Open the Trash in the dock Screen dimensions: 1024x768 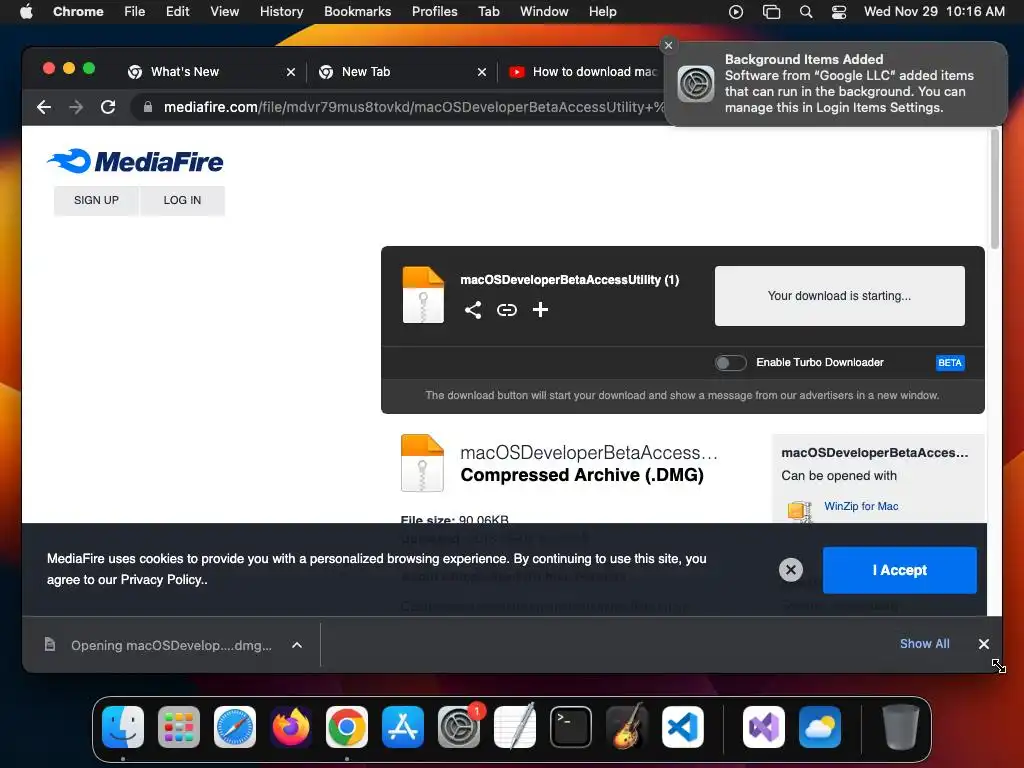(x=901, y=727)
